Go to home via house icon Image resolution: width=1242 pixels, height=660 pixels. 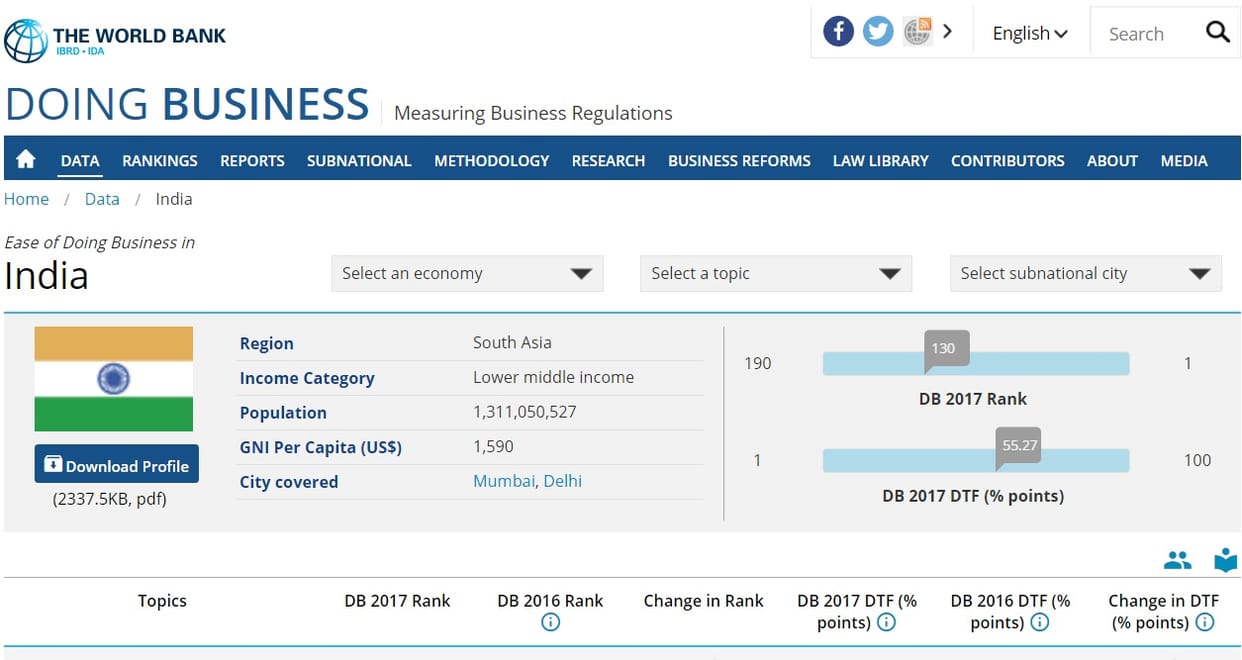pyautogui.click(x=26, y=159)
